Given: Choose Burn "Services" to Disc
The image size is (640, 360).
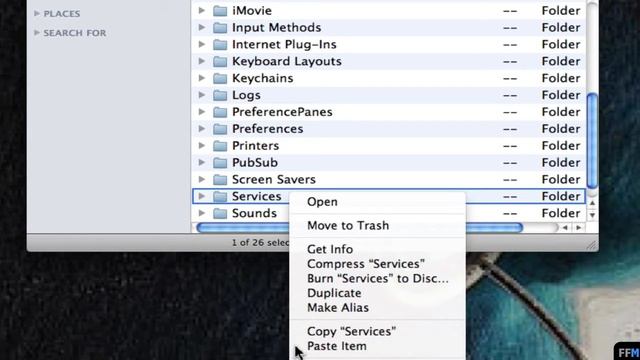Looking at the screenshot, I should (377, 279).
